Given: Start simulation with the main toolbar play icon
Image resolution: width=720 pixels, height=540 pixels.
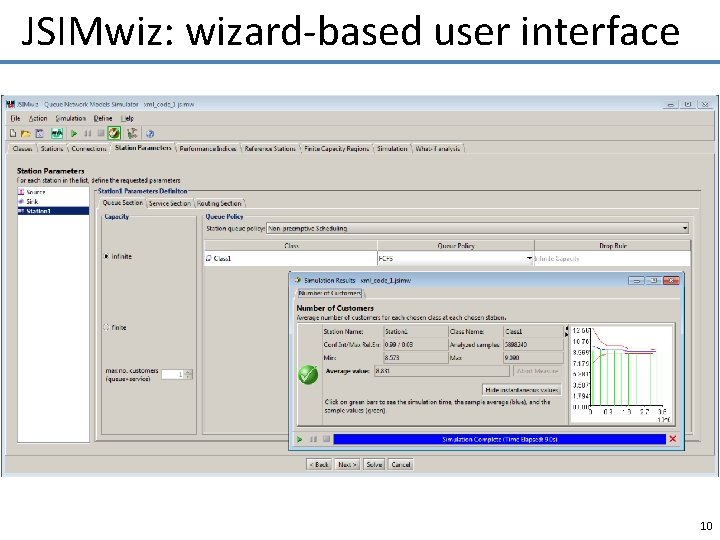Looking at the screenshot, I should 74,134.
